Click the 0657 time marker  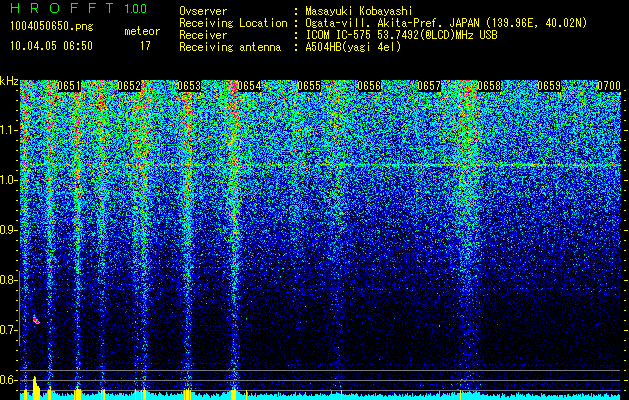(x=429, y=86)
